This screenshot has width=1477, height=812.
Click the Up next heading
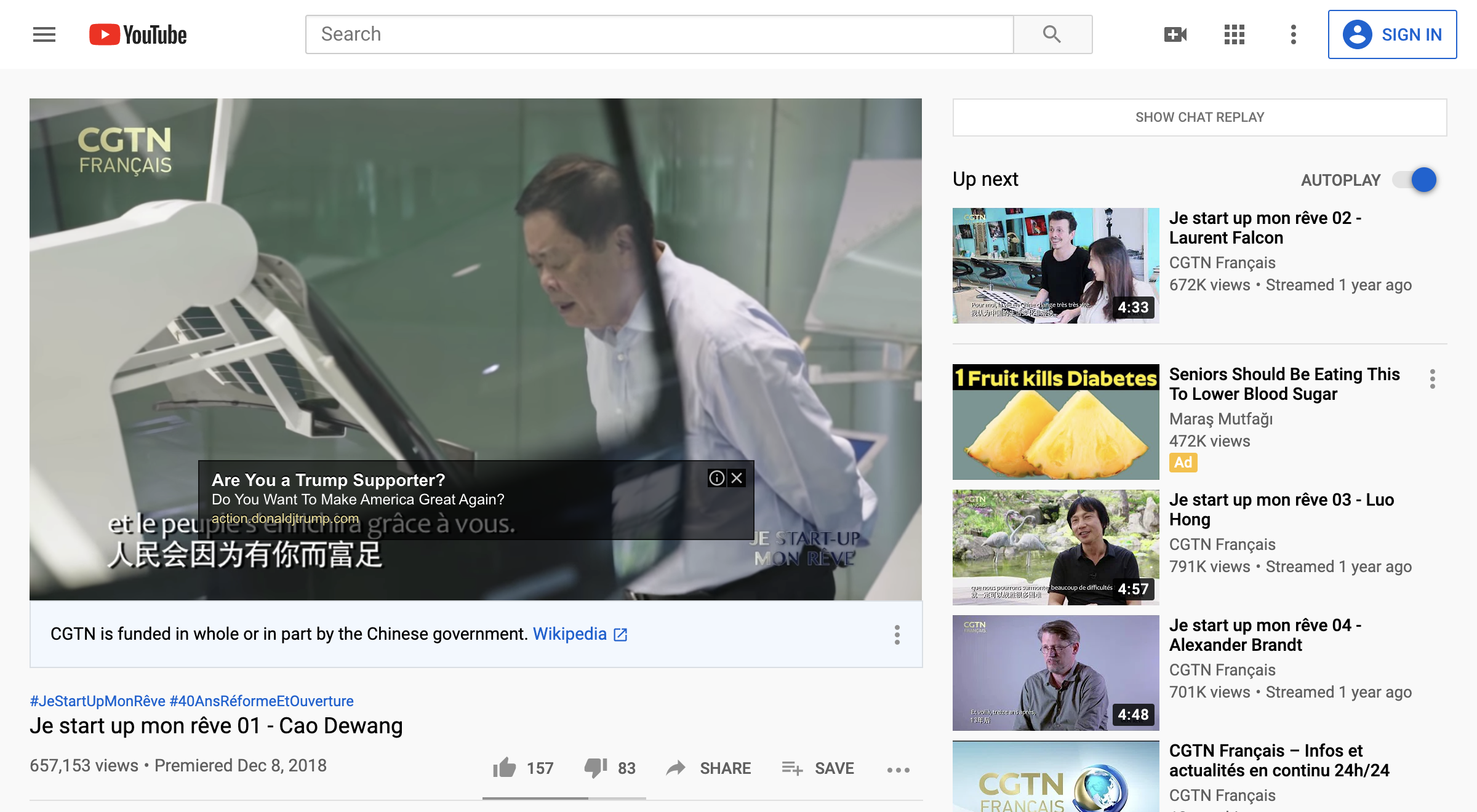pyautogui.click(x=985, y=179)
